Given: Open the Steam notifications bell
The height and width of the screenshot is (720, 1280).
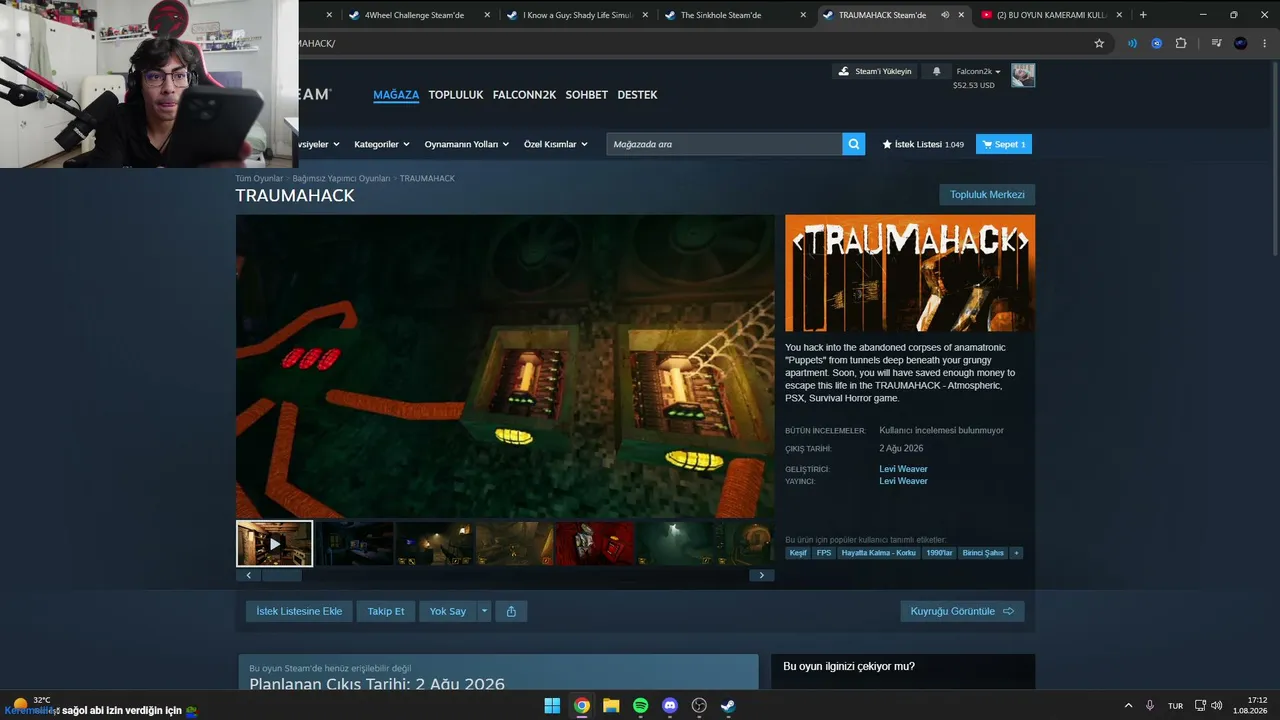Looking at the screenshot, I should click(937, 72).
